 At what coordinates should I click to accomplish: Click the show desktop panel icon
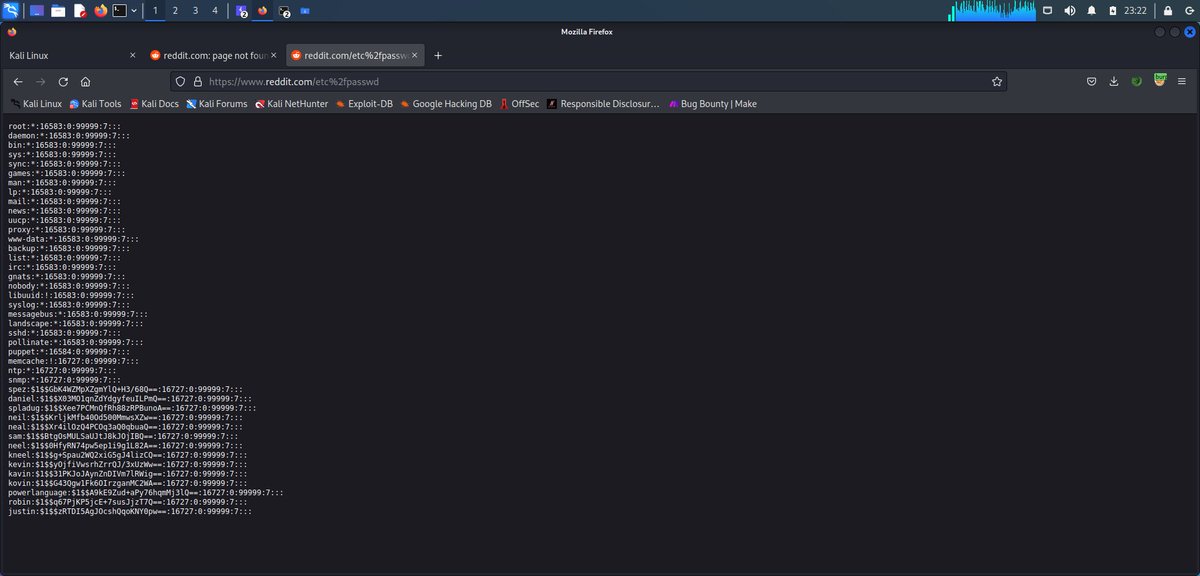pos(36,11)
